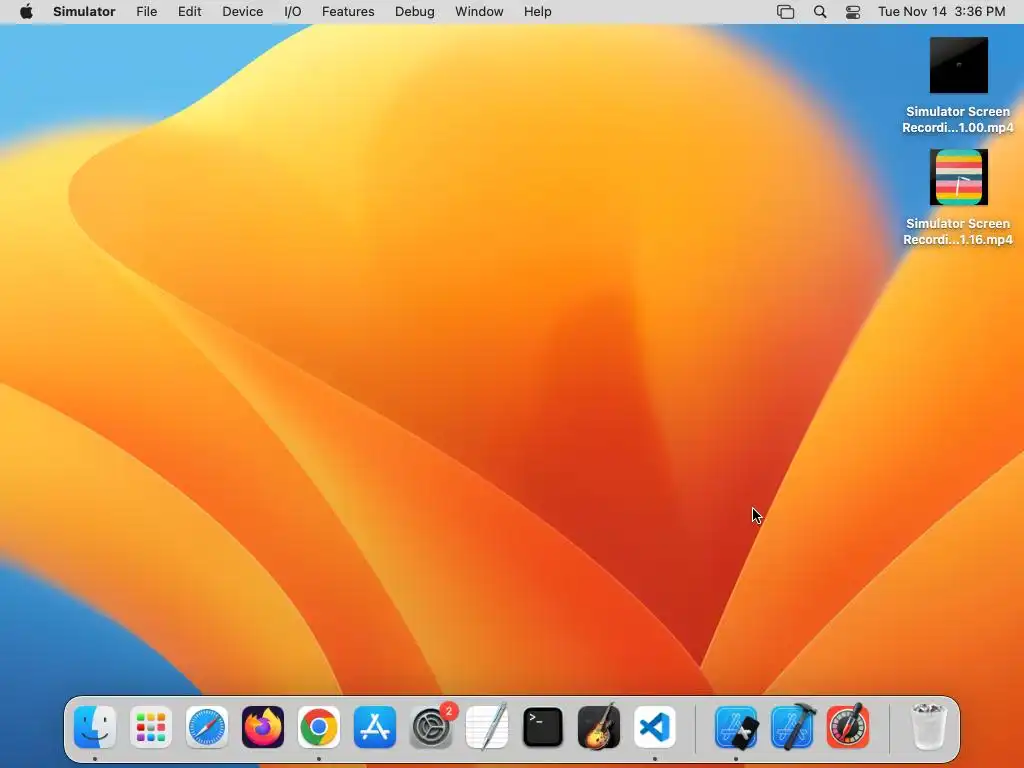Launch Terminal from the Dock
The width and height of the screenshot is (1024, 768).
(543, 727)
